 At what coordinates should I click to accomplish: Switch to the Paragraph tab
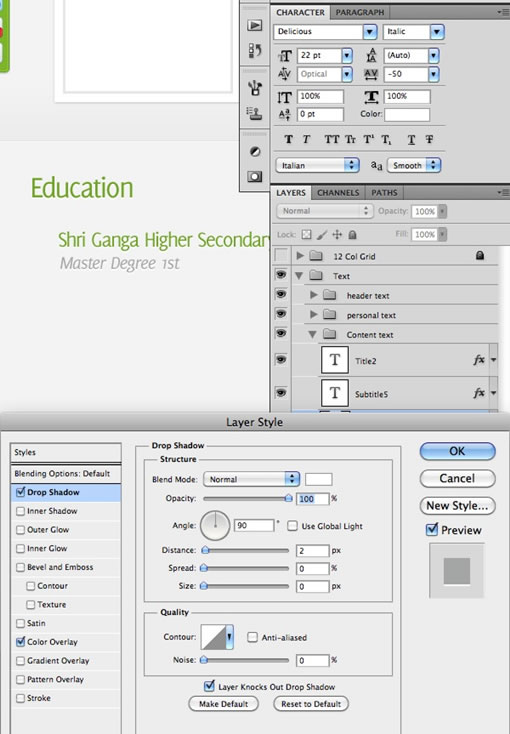coord(360,12)
